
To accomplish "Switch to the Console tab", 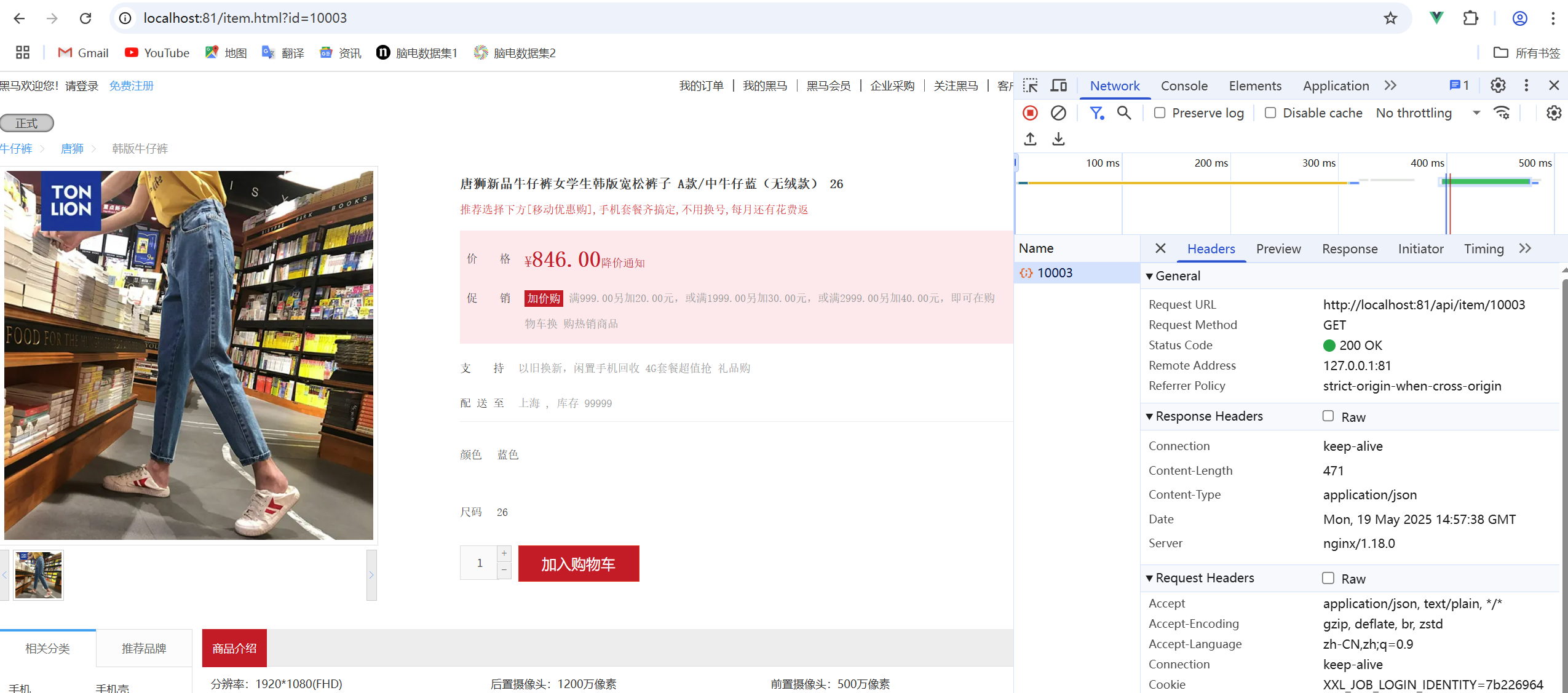I will click(1184, 86).
